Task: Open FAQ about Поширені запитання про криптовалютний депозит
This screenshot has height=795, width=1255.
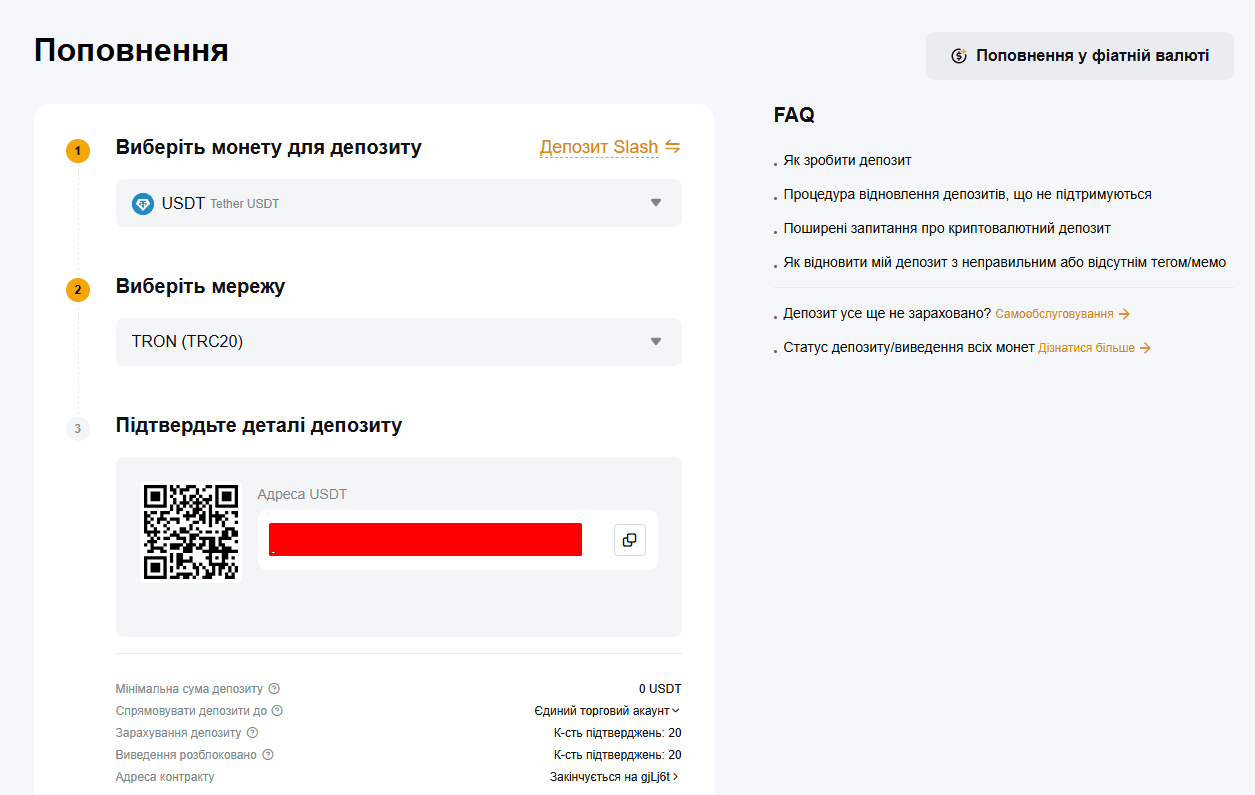Action: coord(947,228)
